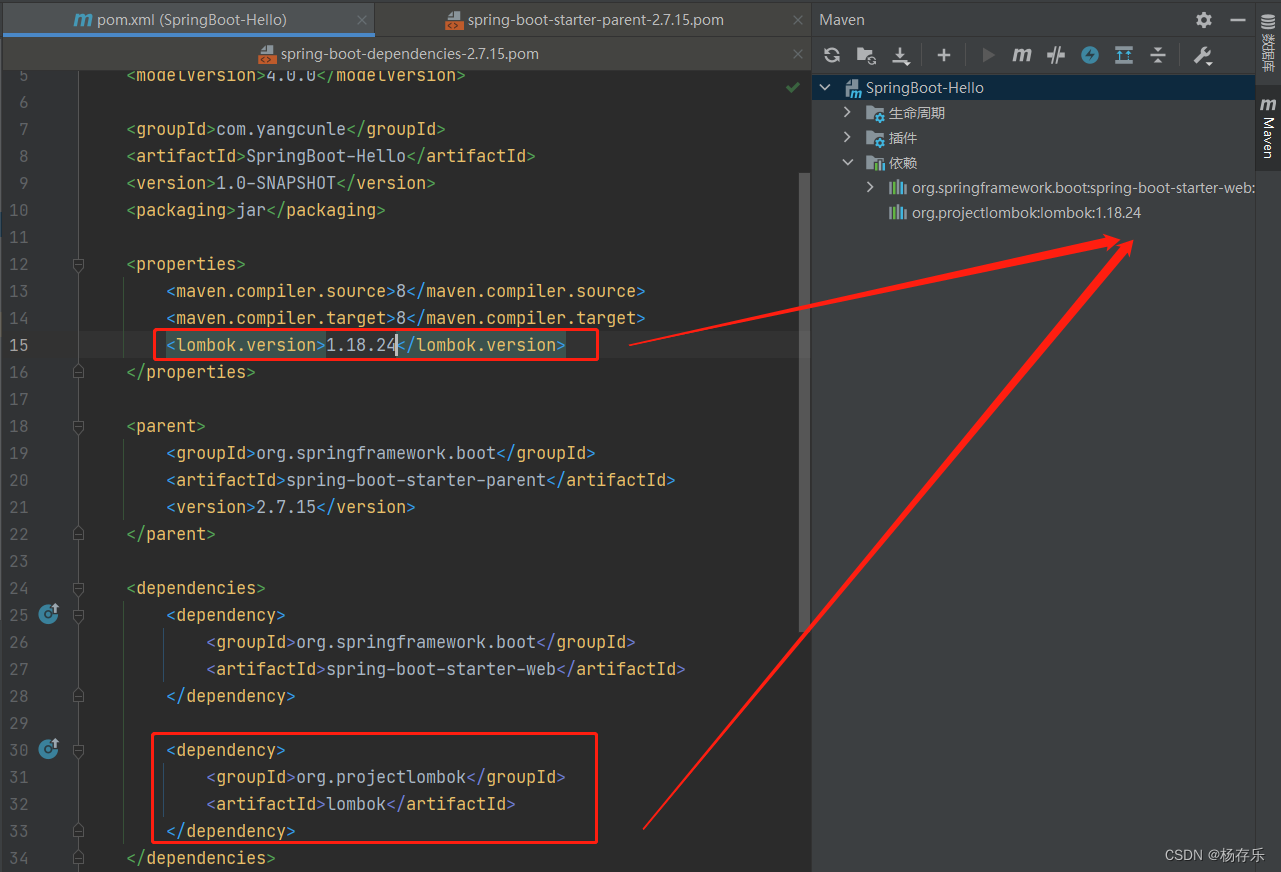Collapse the SpringBoot-Hello Maven node
This screenshot has height=872, width=1281.
tap(826, 88)
